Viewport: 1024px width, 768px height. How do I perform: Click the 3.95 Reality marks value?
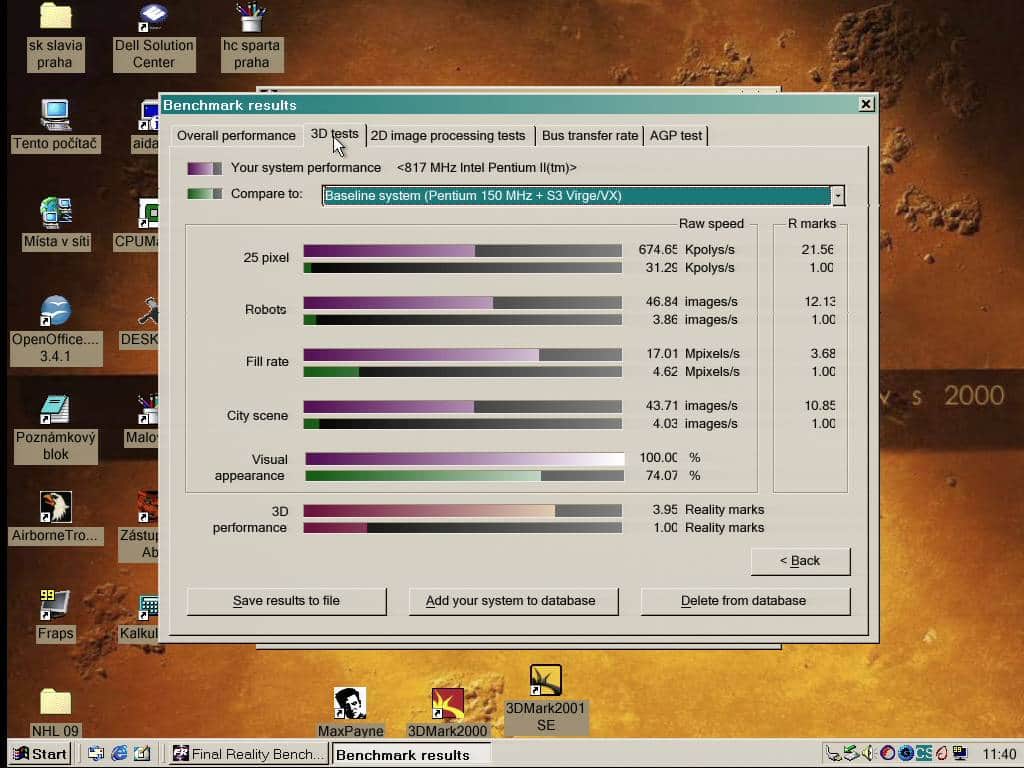(708, 509)
